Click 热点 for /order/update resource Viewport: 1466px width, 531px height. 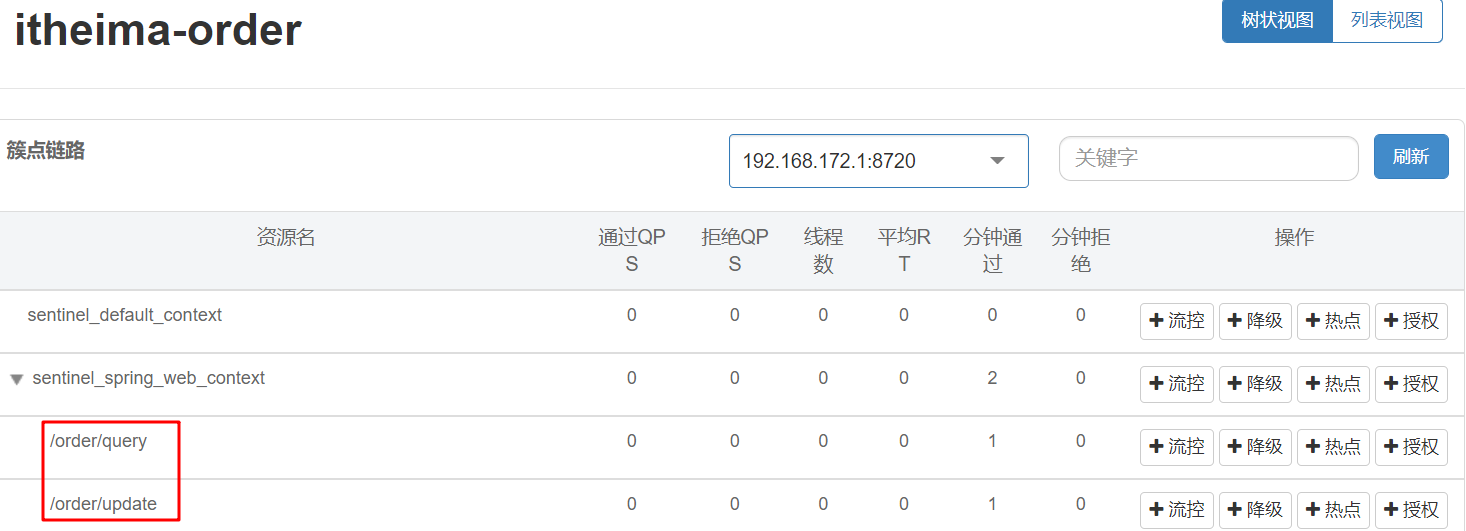coord(1333,510)
